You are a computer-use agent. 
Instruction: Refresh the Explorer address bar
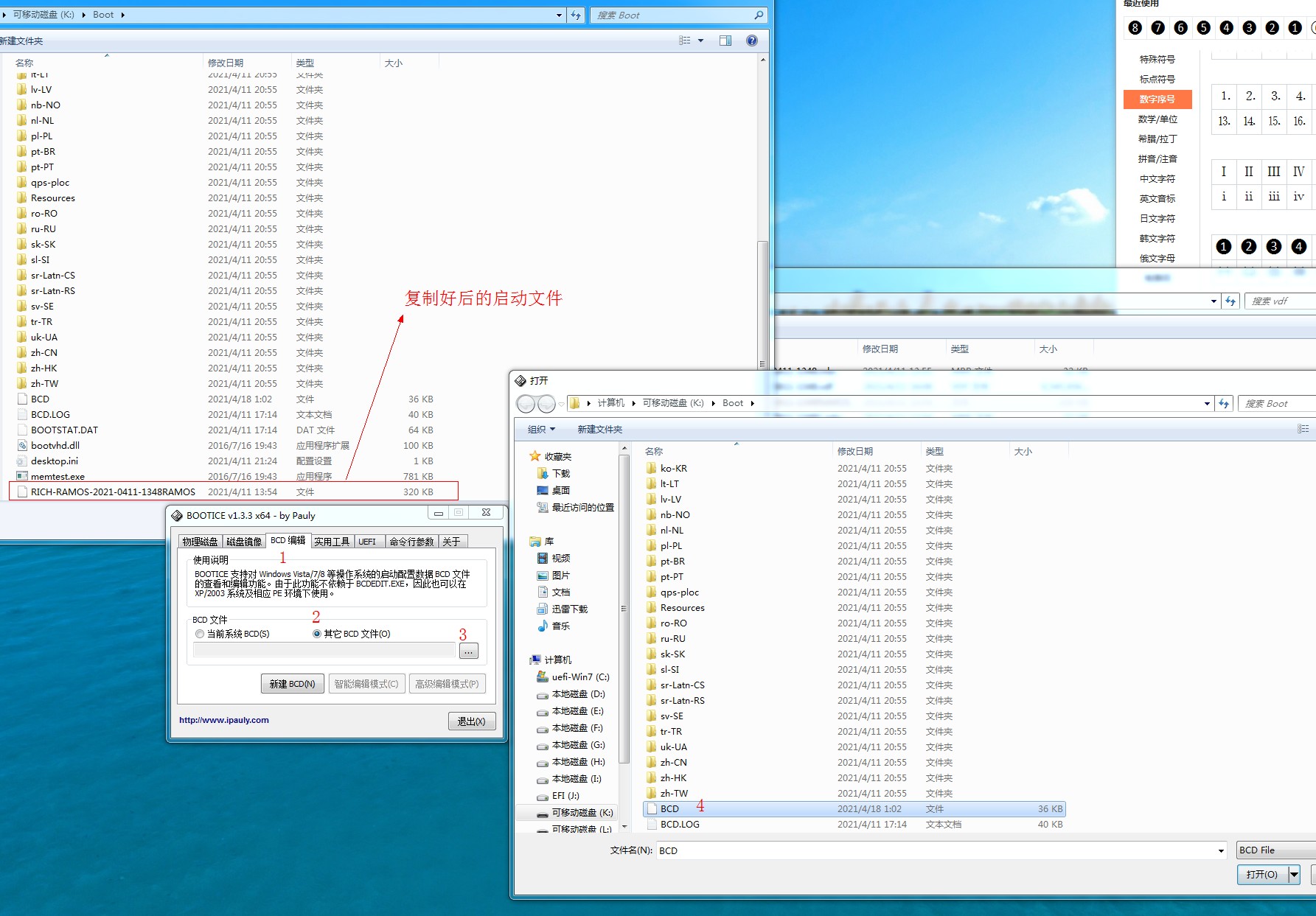(x=577, y=15)
